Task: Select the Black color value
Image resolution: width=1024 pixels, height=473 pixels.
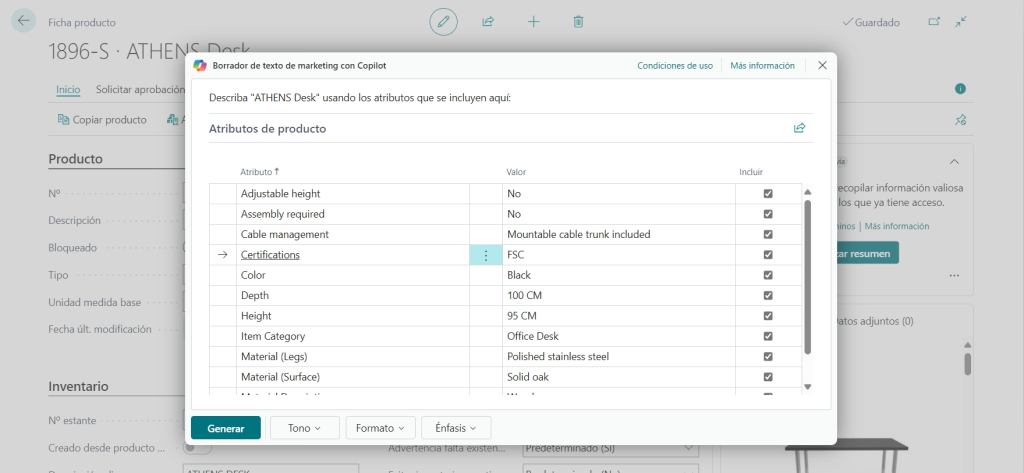Action: click(x=618, y=275)
